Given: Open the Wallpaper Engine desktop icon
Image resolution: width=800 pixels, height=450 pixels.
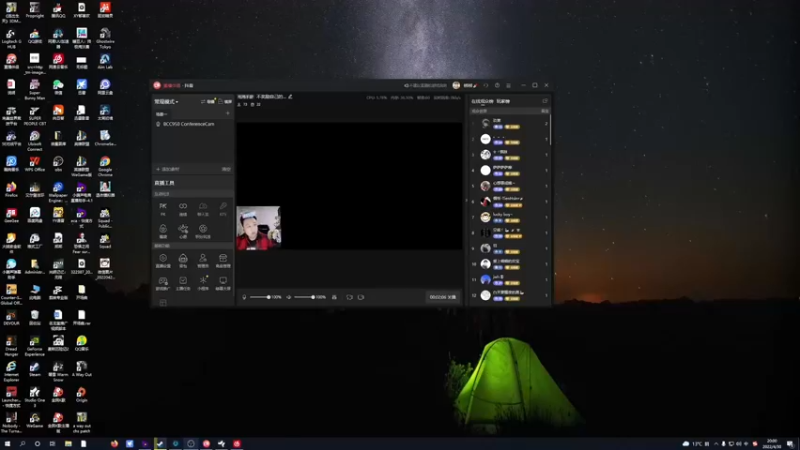Looking at the screenshot, I should [58, 192].
